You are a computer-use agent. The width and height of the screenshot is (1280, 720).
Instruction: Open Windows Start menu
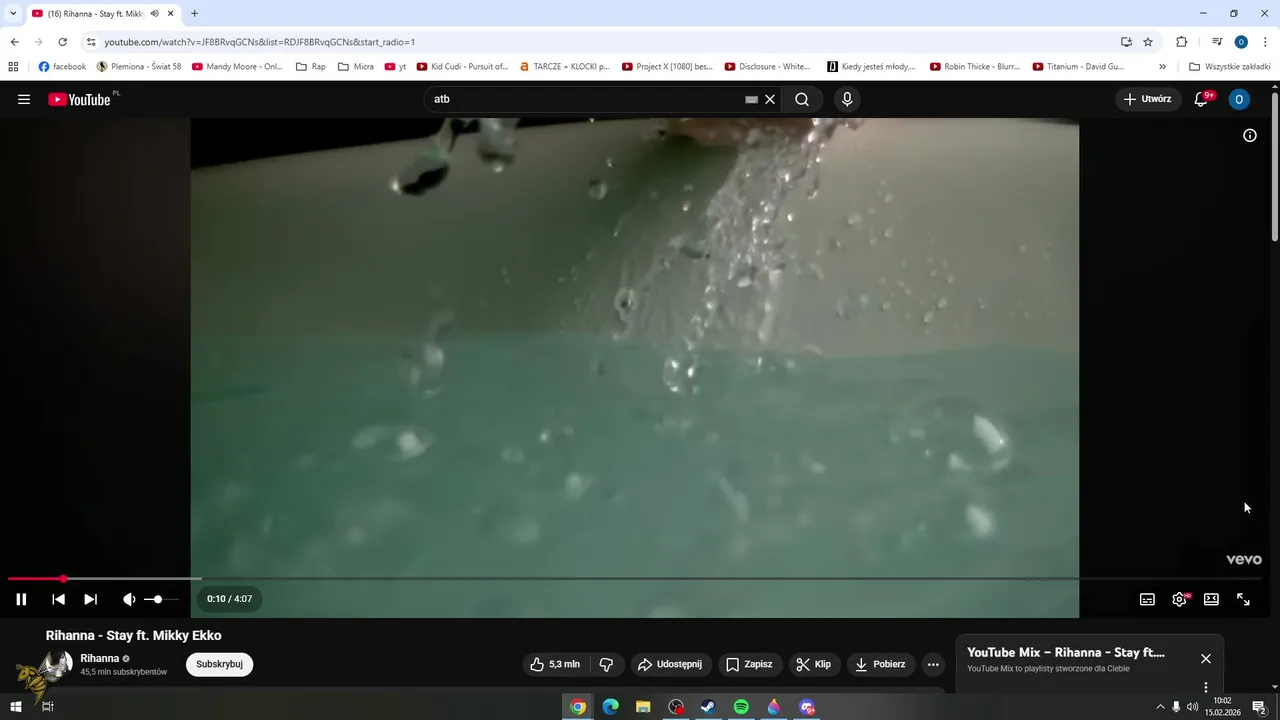click(x=16, y=707)
